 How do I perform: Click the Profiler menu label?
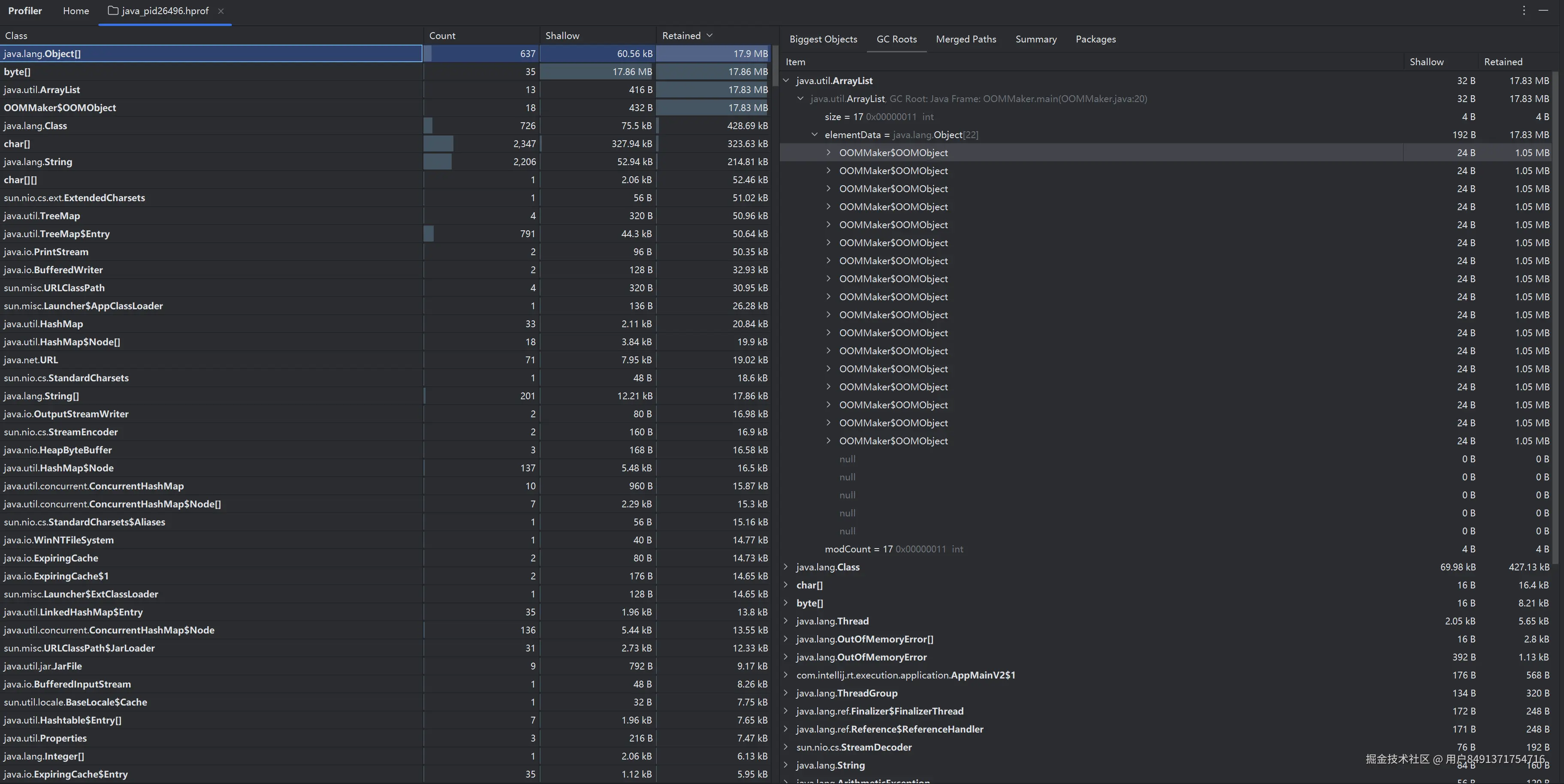coord(25,10)
